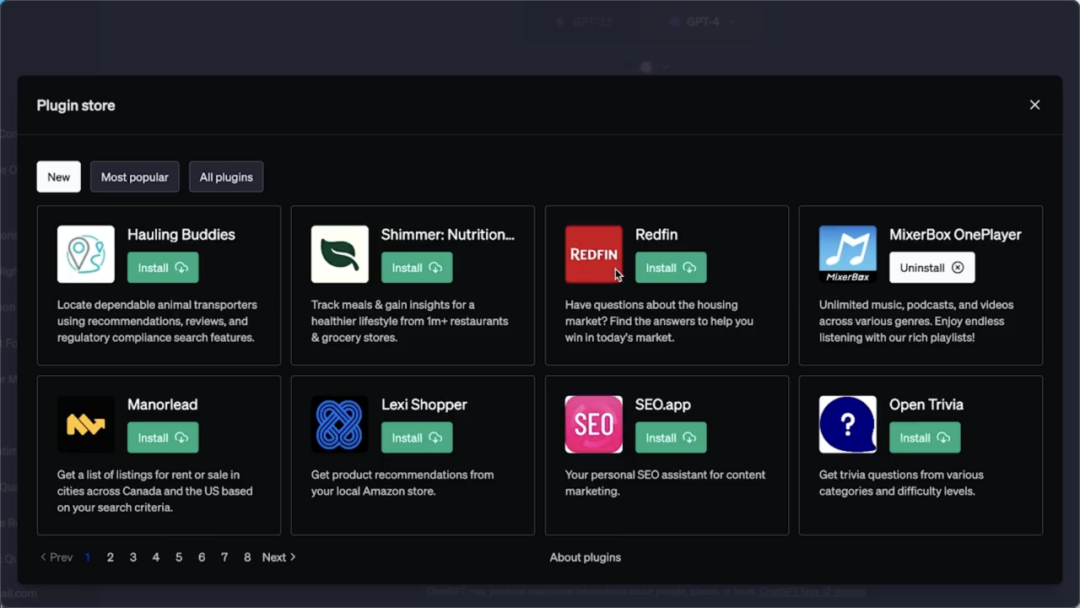Click the Lexi Shopper blue knot logo
The image size is (1080, 608).
pyautogui.click(x=340, y=424)
